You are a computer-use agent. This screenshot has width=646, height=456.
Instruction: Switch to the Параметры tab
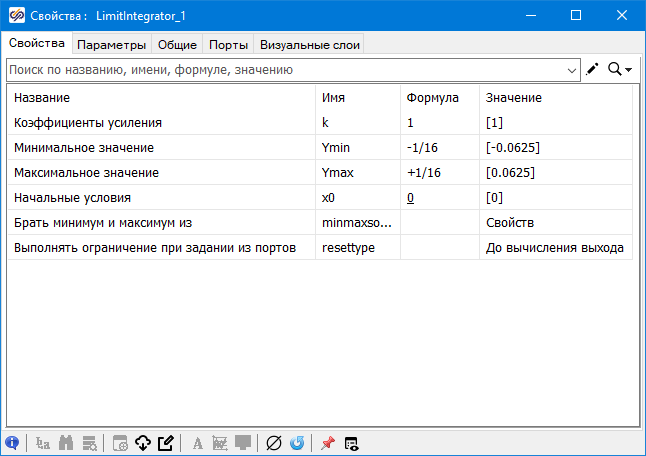[x=112, y=44]
